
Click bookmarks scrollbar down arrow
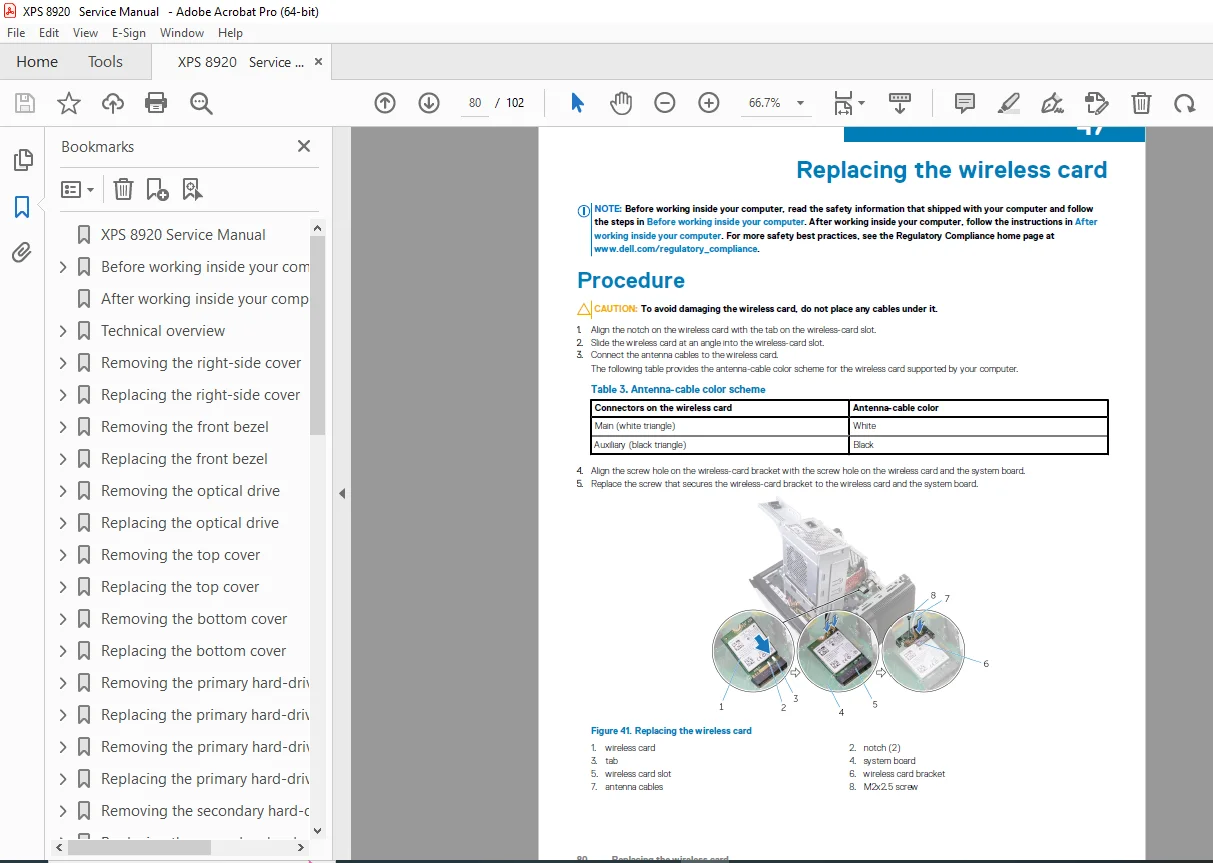click(x=318, y=830)
